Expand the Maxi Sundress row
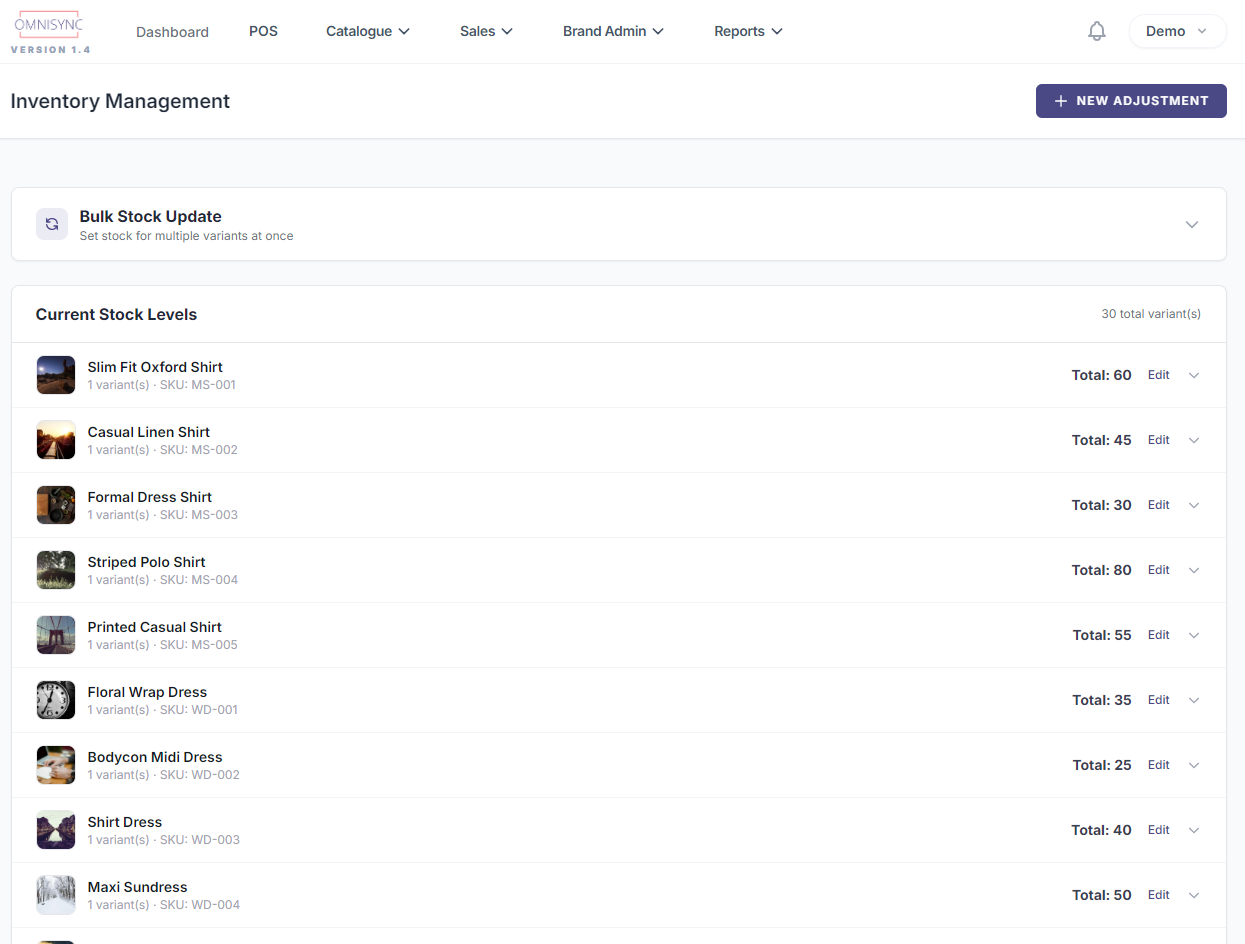The image size is (1245, 944). coord(1193,895)
